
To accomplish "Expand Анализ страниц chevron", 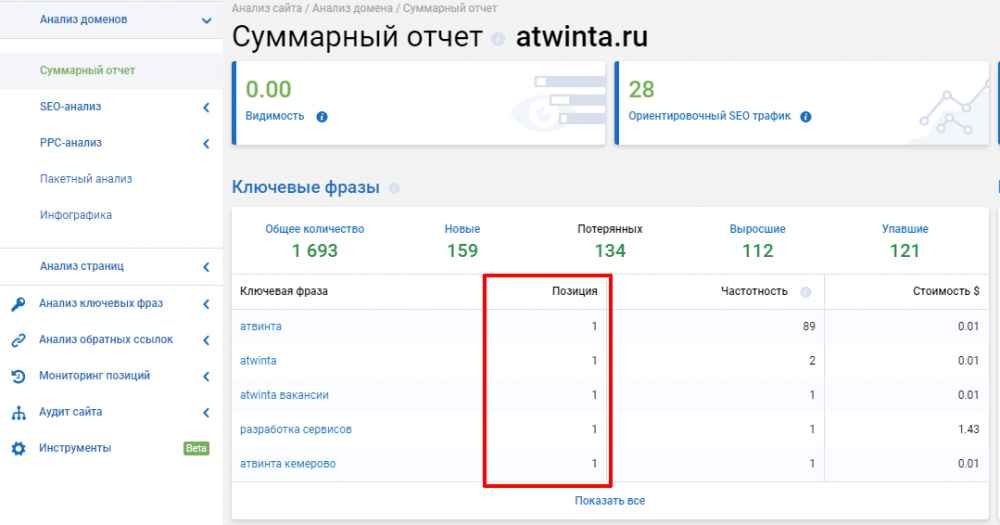I will [x=206, y=267].
